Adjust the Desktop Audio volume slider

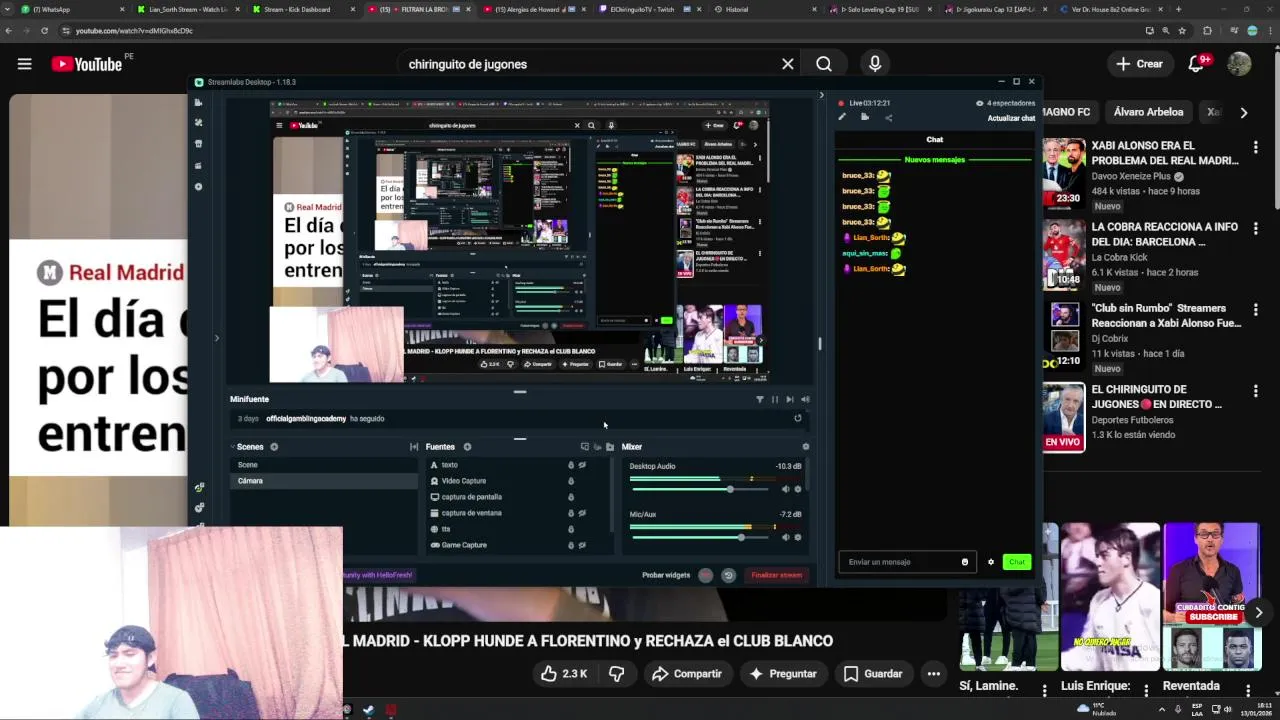tap(700, 489)
